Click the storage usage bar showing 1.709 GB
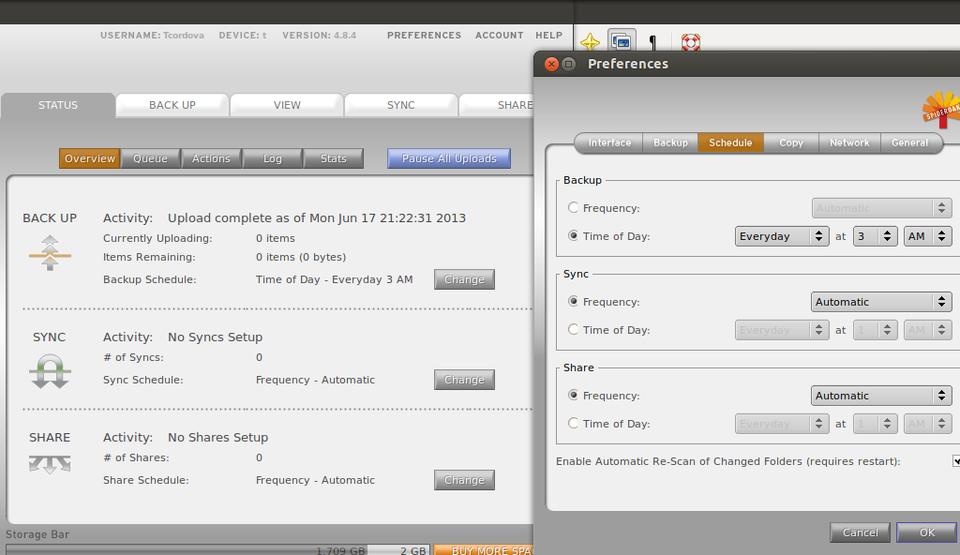960x555 pixels. [217, 550]
